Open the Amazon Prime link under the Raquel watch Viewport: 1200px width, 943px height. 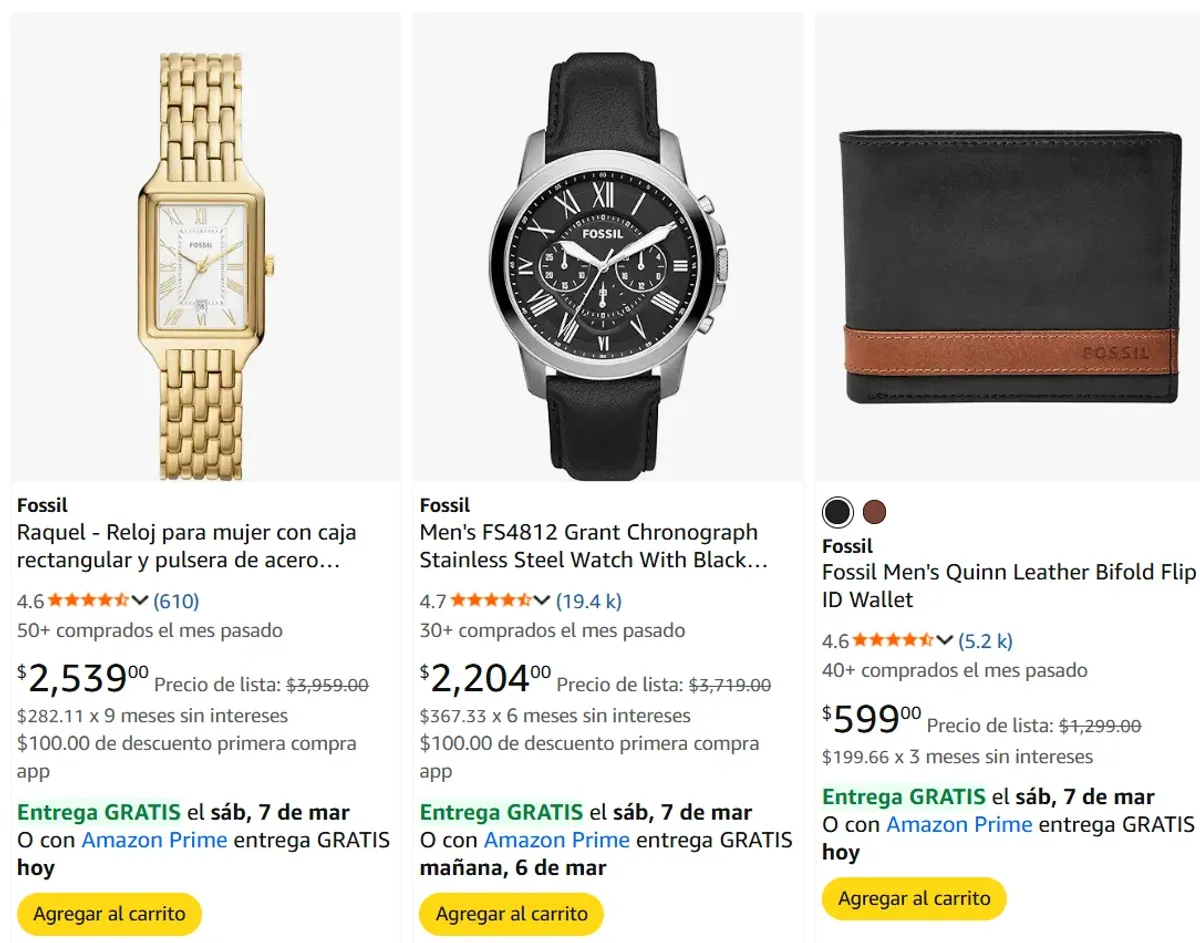(x=153, y=840)
